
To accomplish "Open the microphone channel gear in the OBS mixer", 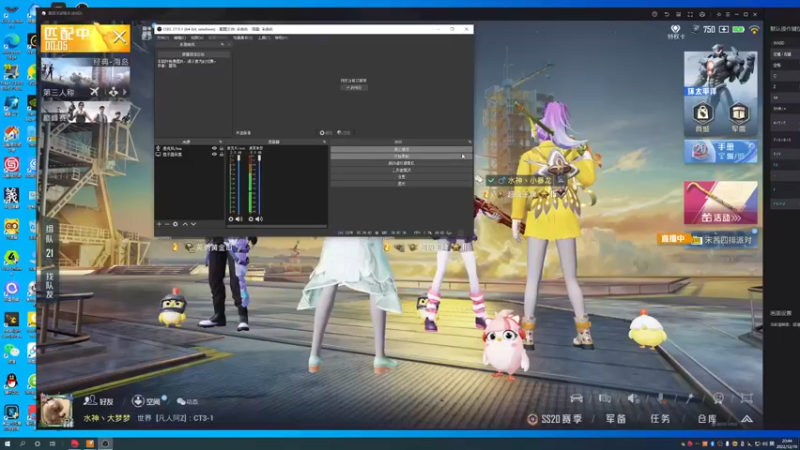I will 231,219.
